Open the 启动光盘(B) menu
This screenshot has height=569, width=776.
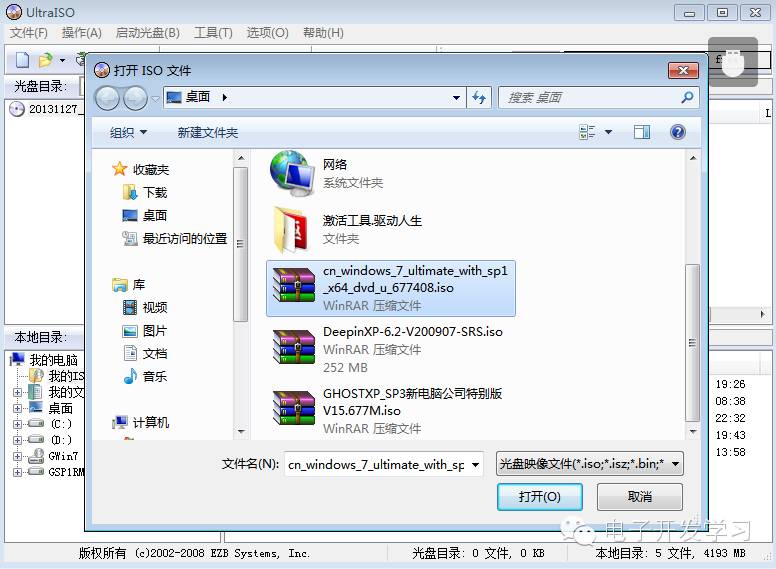(147, 33)
